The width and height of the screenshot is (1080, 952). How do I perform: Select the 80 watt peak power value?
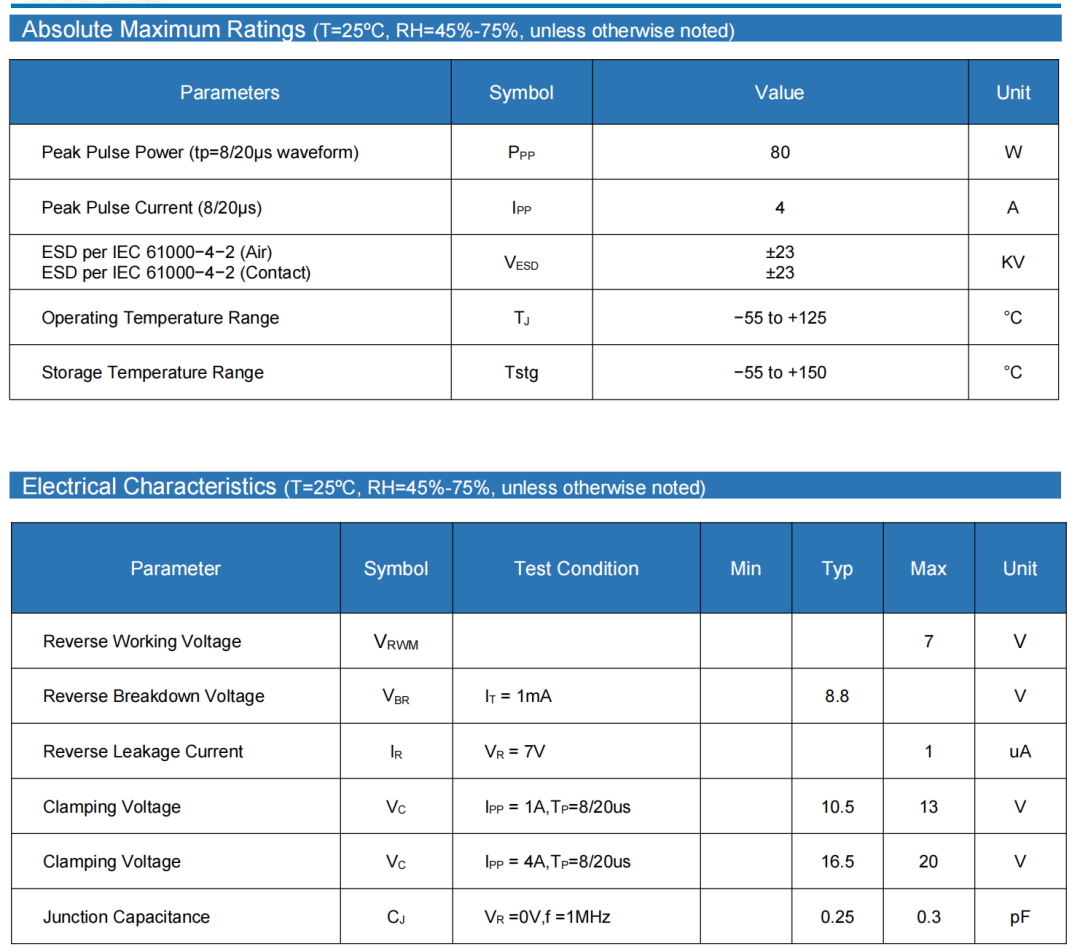779,152
